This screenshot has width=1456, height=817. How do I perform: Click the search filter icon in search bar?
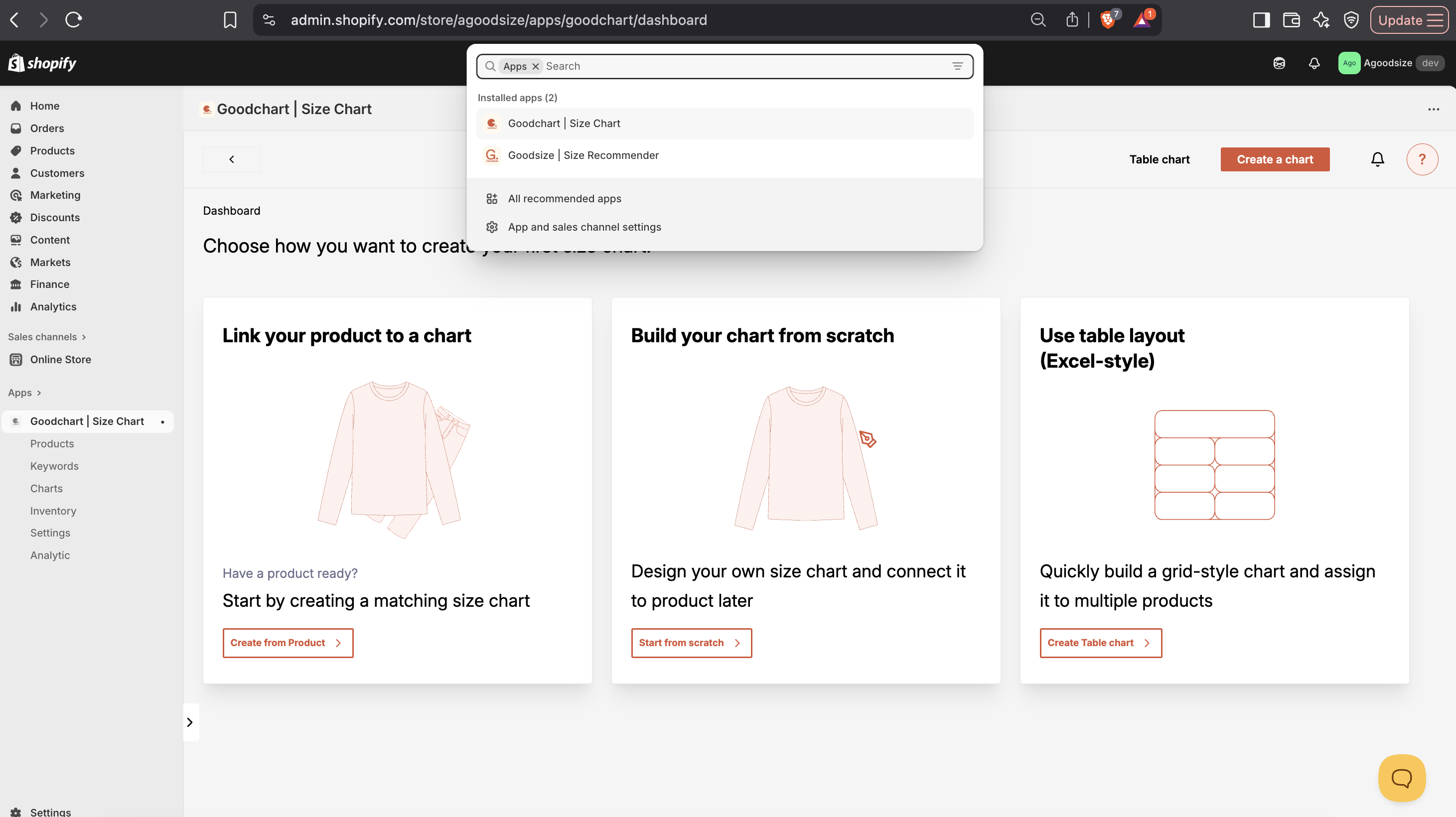[957, 66]
